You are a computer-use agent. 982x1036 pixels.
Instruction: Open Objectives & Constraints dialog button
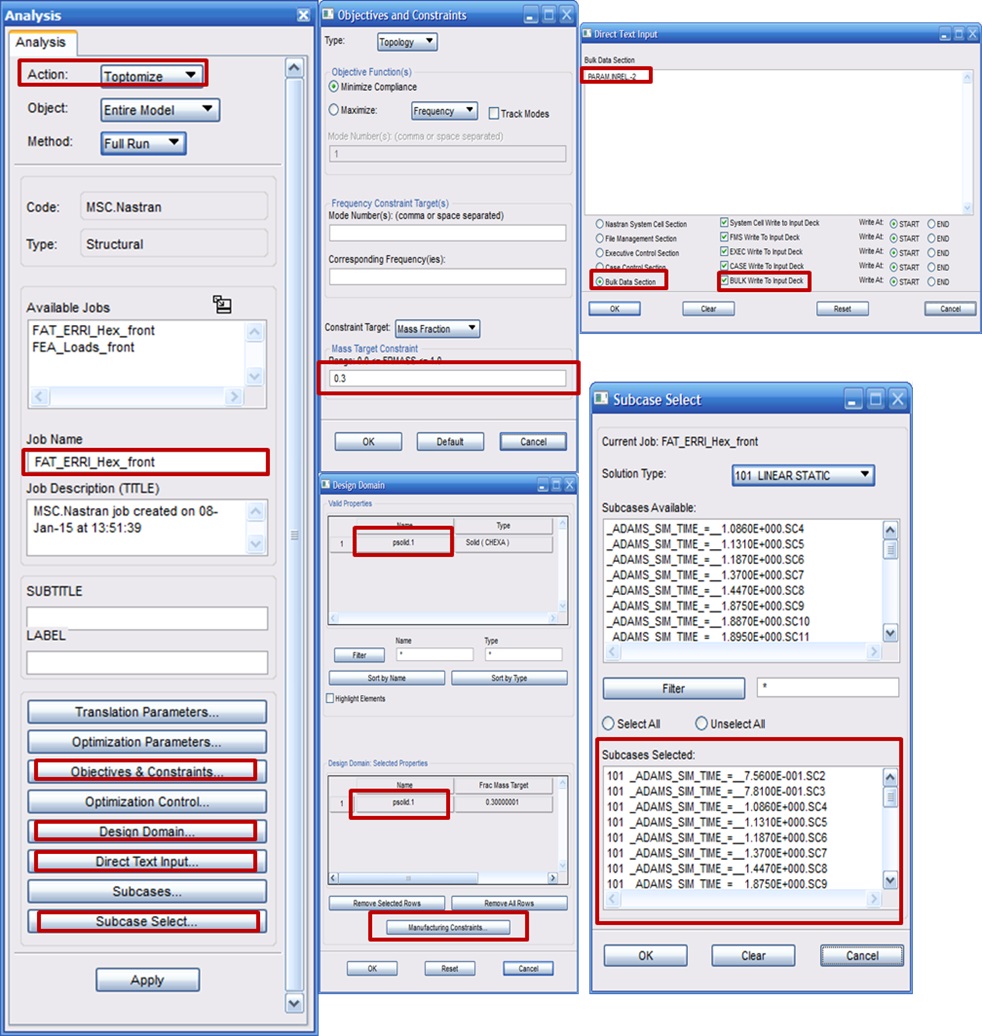pyautogui.click(x=146, y=772)
